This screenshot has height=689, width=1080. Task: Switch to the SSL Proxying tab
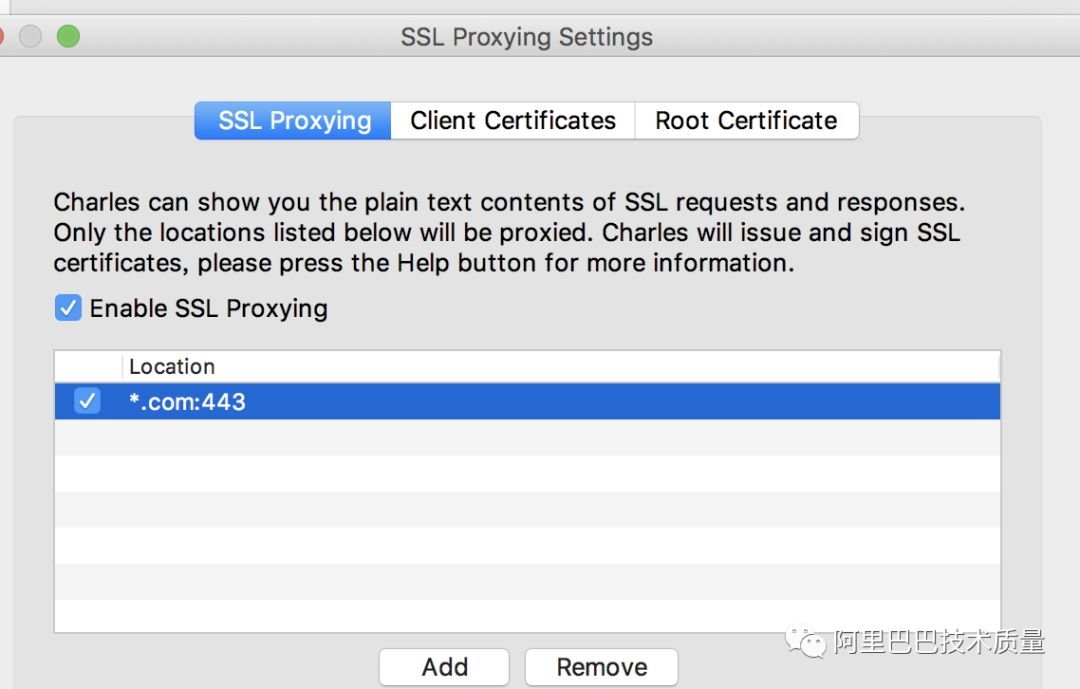[293, 121]
